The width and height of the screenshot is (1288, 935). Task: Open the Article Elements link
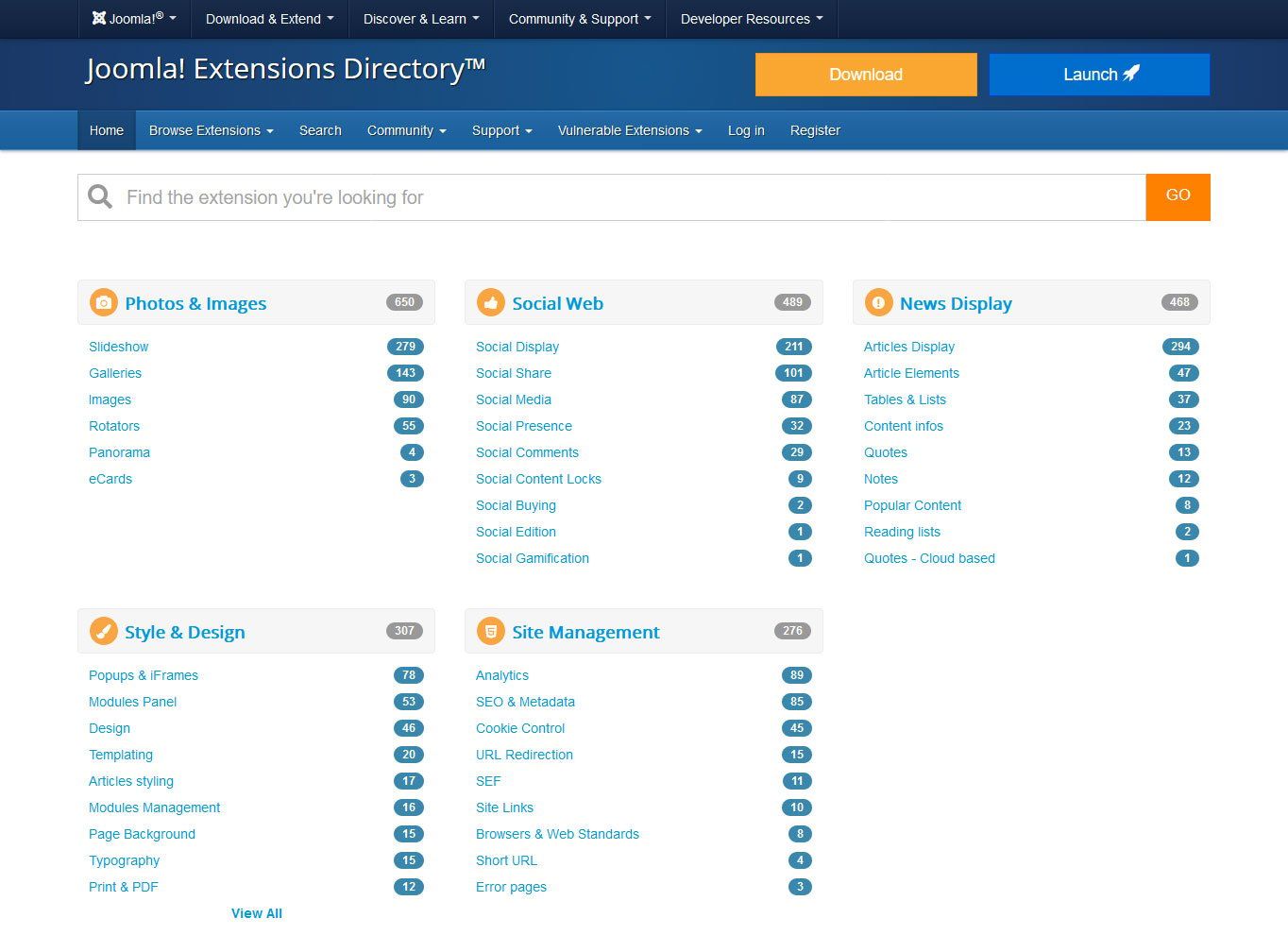coord(911,373)
